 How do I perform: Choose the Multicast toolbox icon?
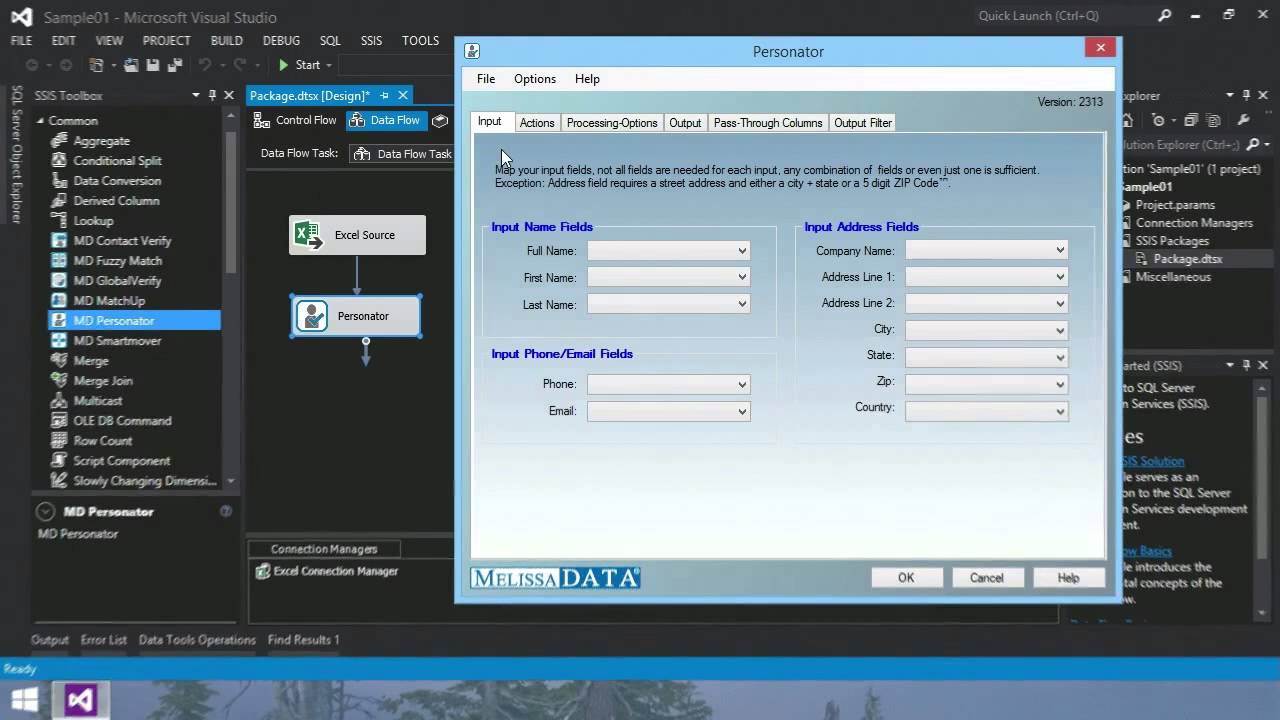[58, 401]
